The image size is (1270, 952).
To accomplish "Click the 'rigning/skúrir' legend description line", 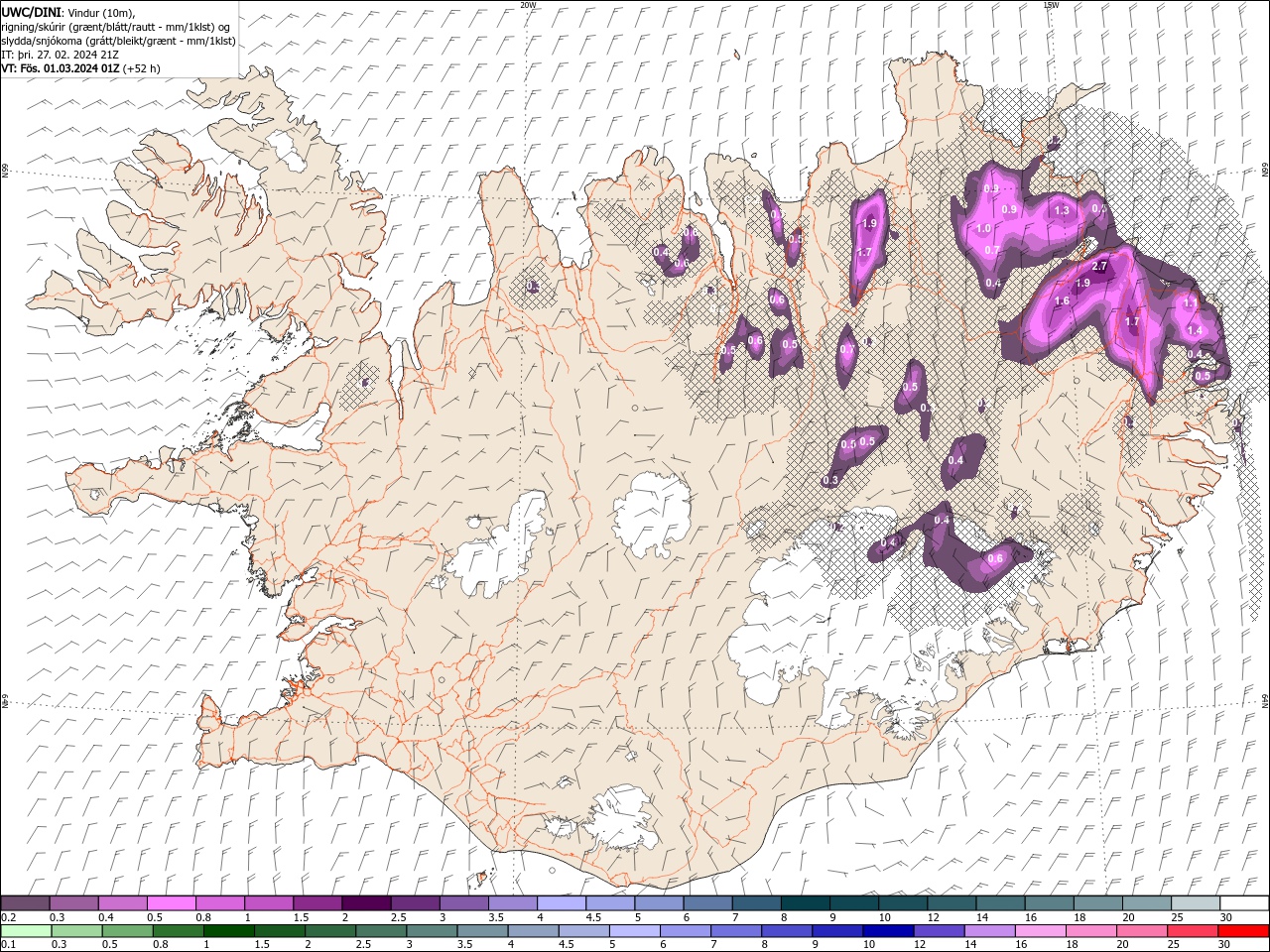I will (x=116, y=27).
